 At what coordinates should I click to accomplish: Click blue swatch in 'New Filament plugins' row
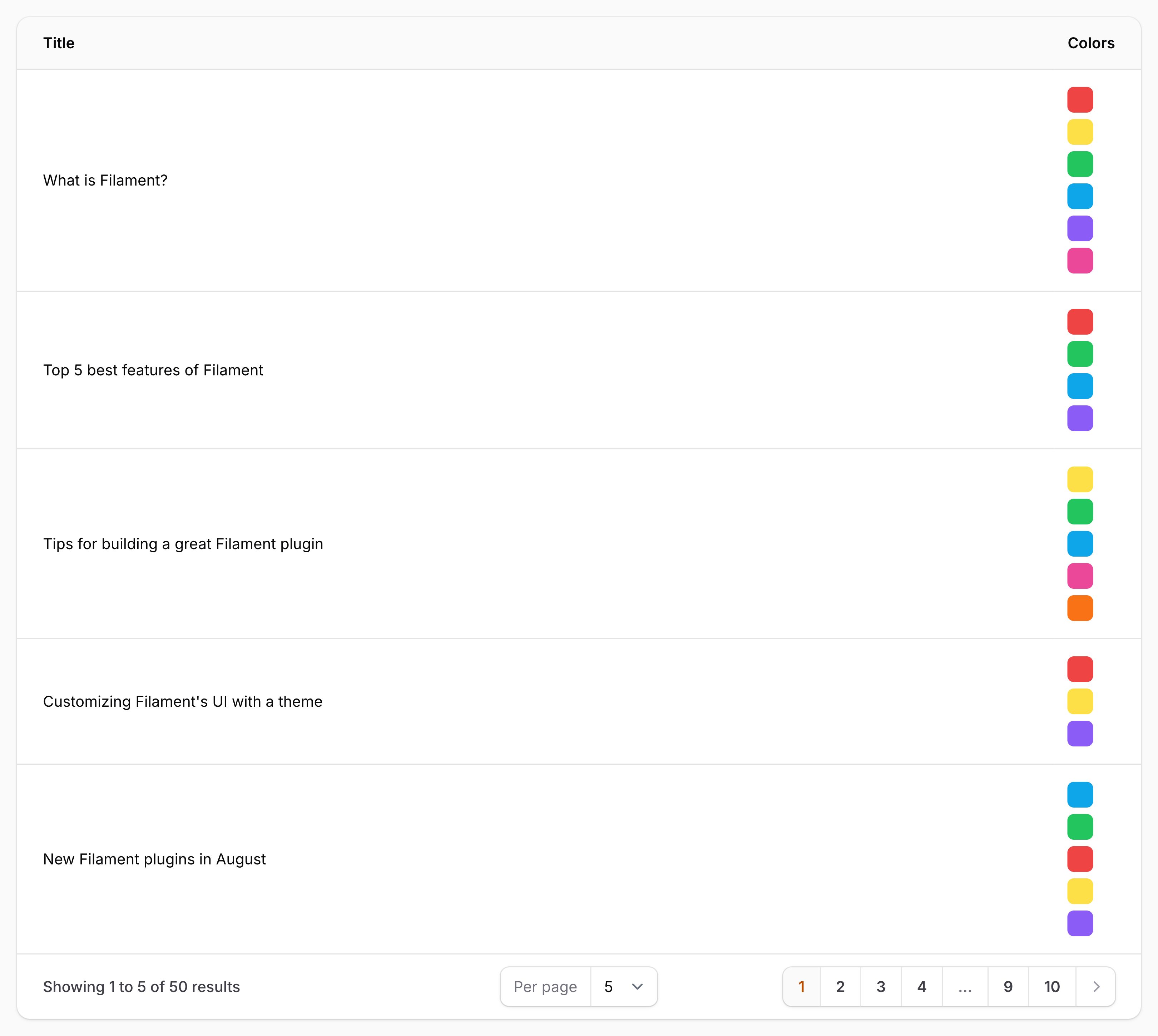pos(1080,795)
